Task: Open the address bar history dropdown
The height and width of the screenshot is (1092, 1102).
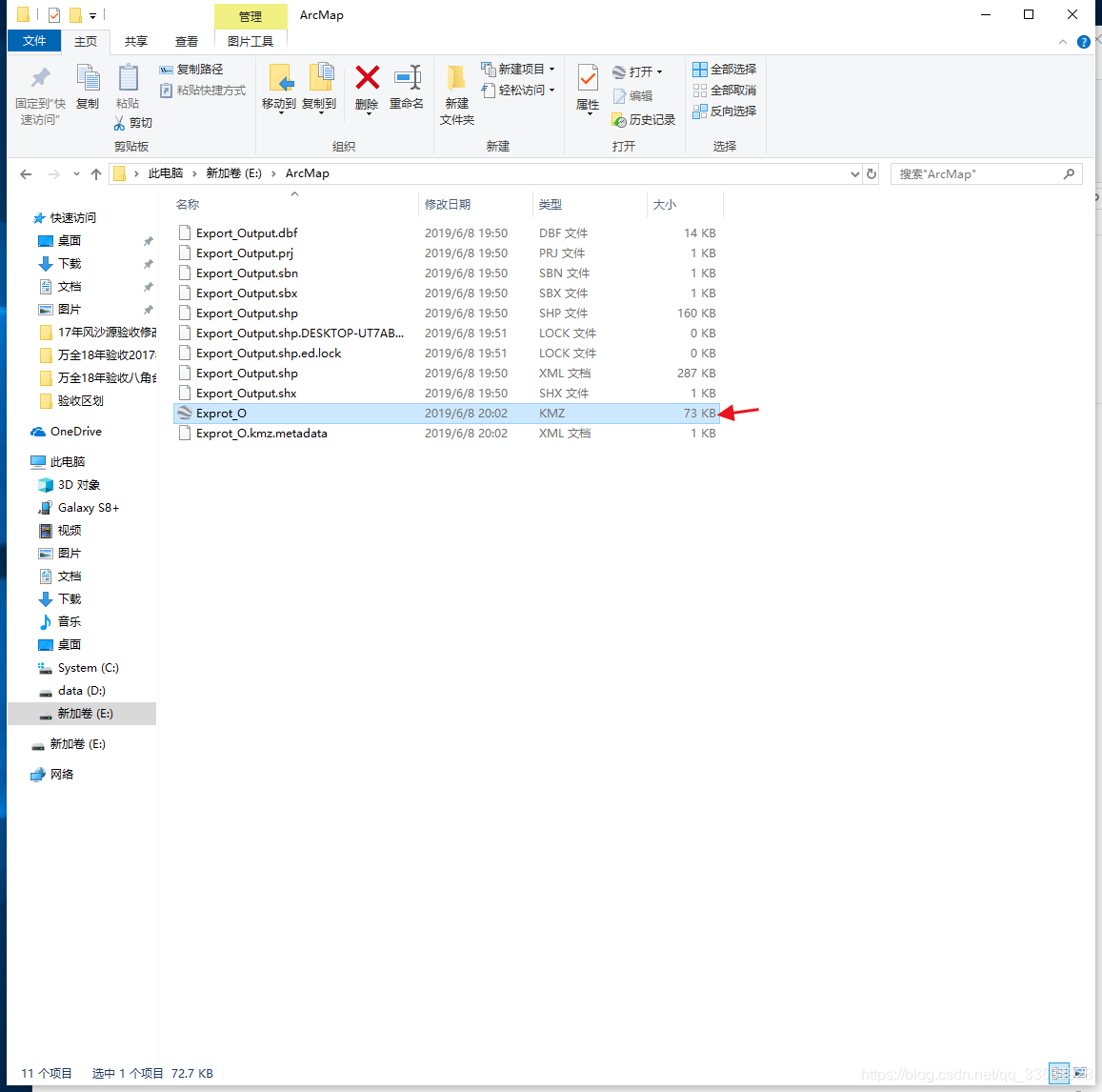Action: click(854, 173)
